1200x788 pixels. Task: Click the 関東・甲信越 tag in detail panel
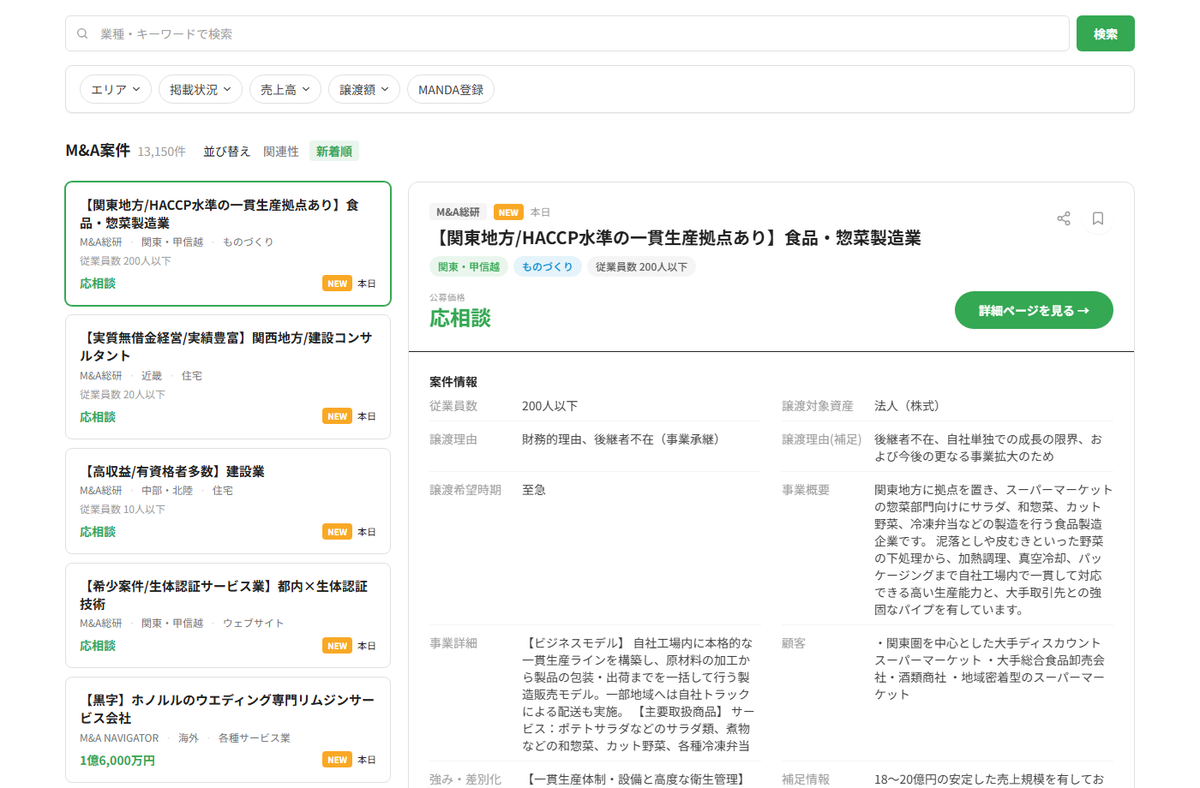pyautogui.click(x=468, y=267)
